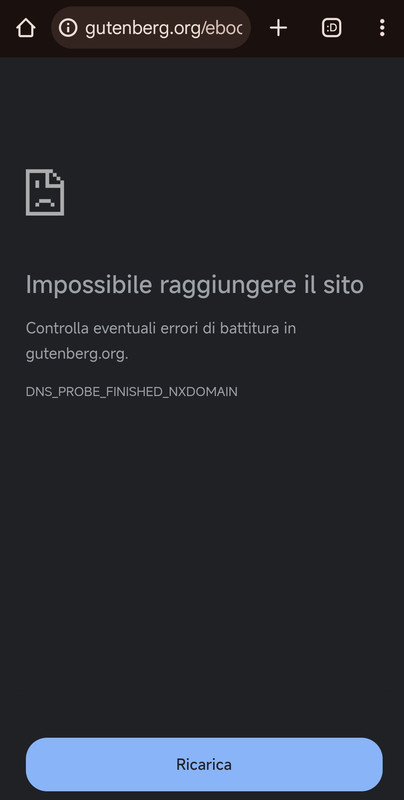Select the DNS_PROBE_FINISHED_NXDOMAIN error code
This screenshot has height=800, width=404.
tap(132, 392)
